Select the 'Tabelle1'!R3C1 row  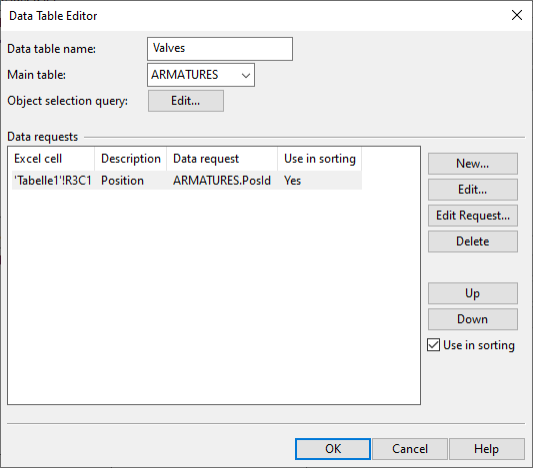(187, 180)
